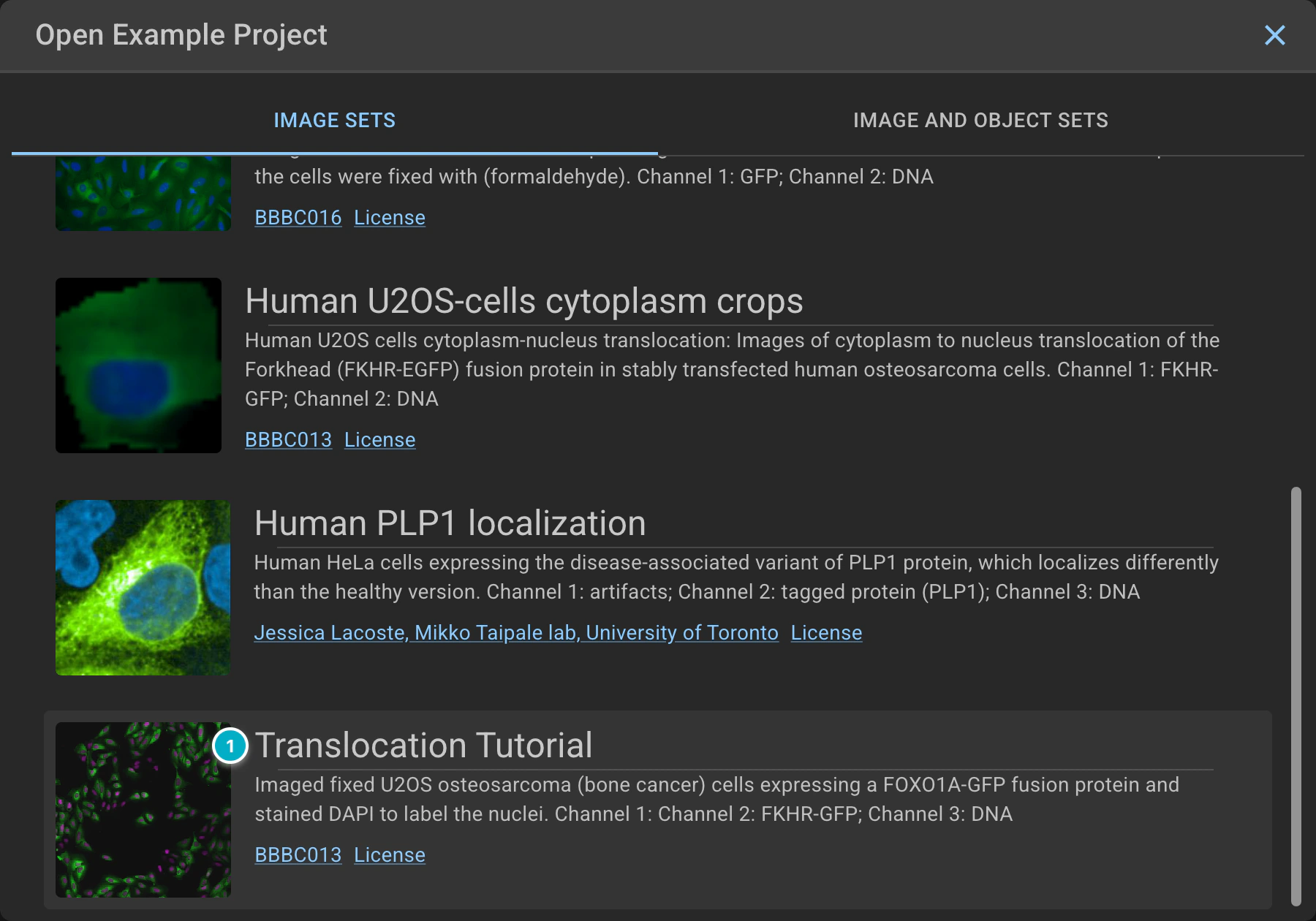View the License link beside BBBC016
This screenshot has height=921, width=1316.
pos(390,218)
